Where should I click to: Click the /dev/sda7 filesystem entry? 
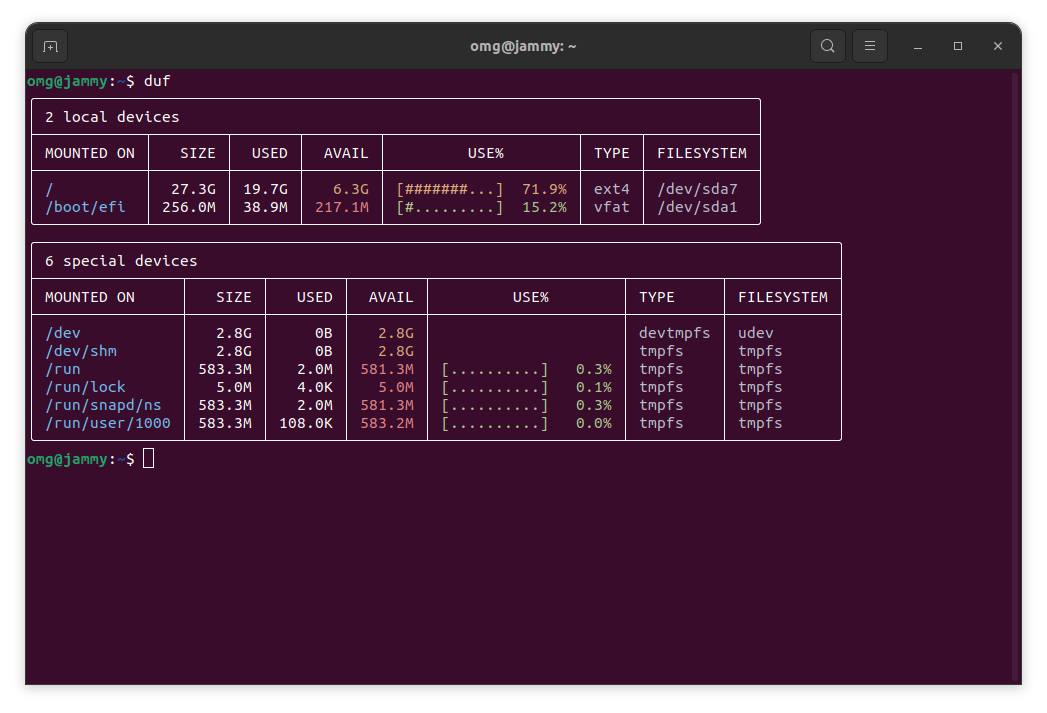coord(697,189)
